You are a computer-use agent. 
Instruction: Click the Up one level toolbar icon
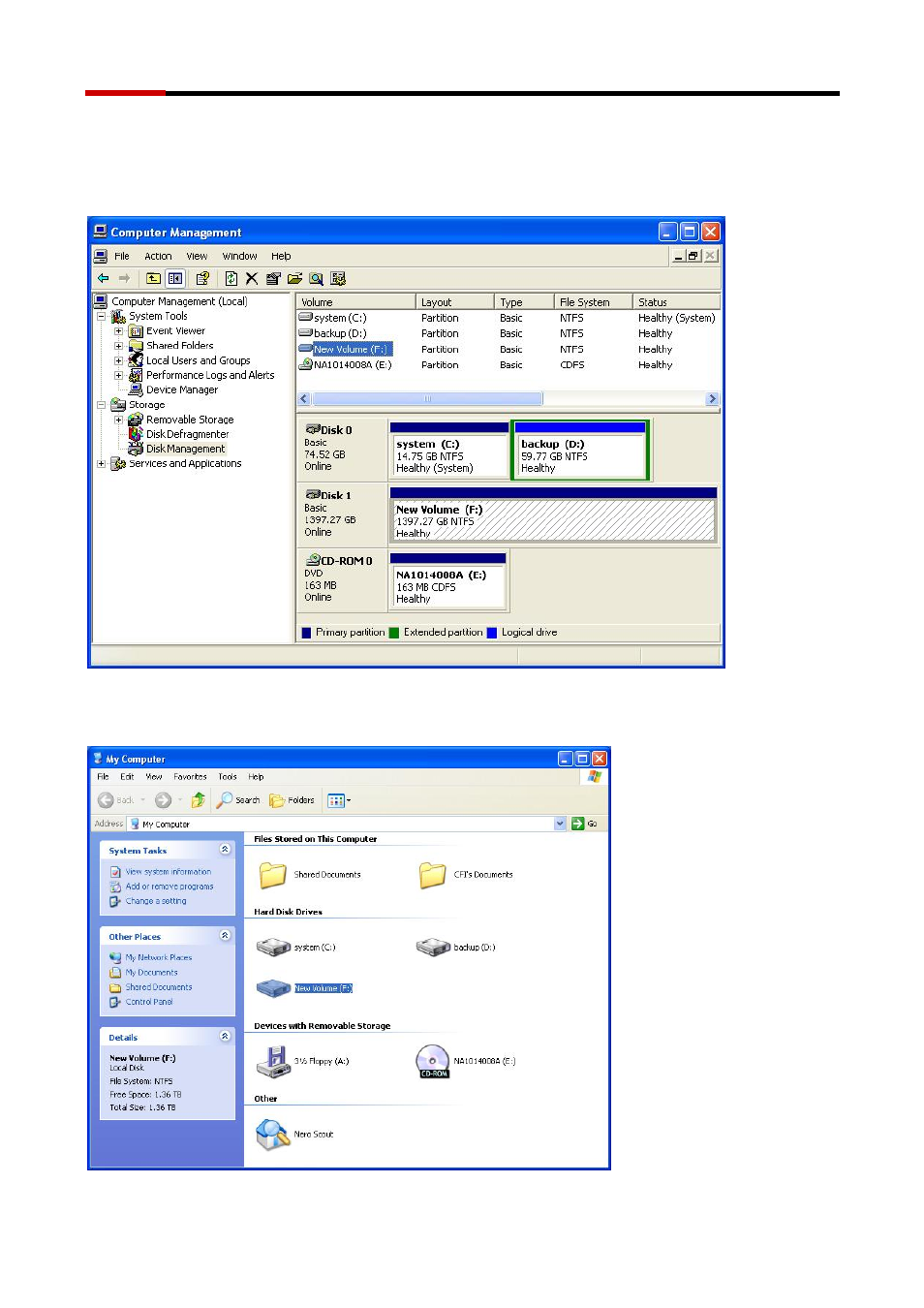(153, 278)
